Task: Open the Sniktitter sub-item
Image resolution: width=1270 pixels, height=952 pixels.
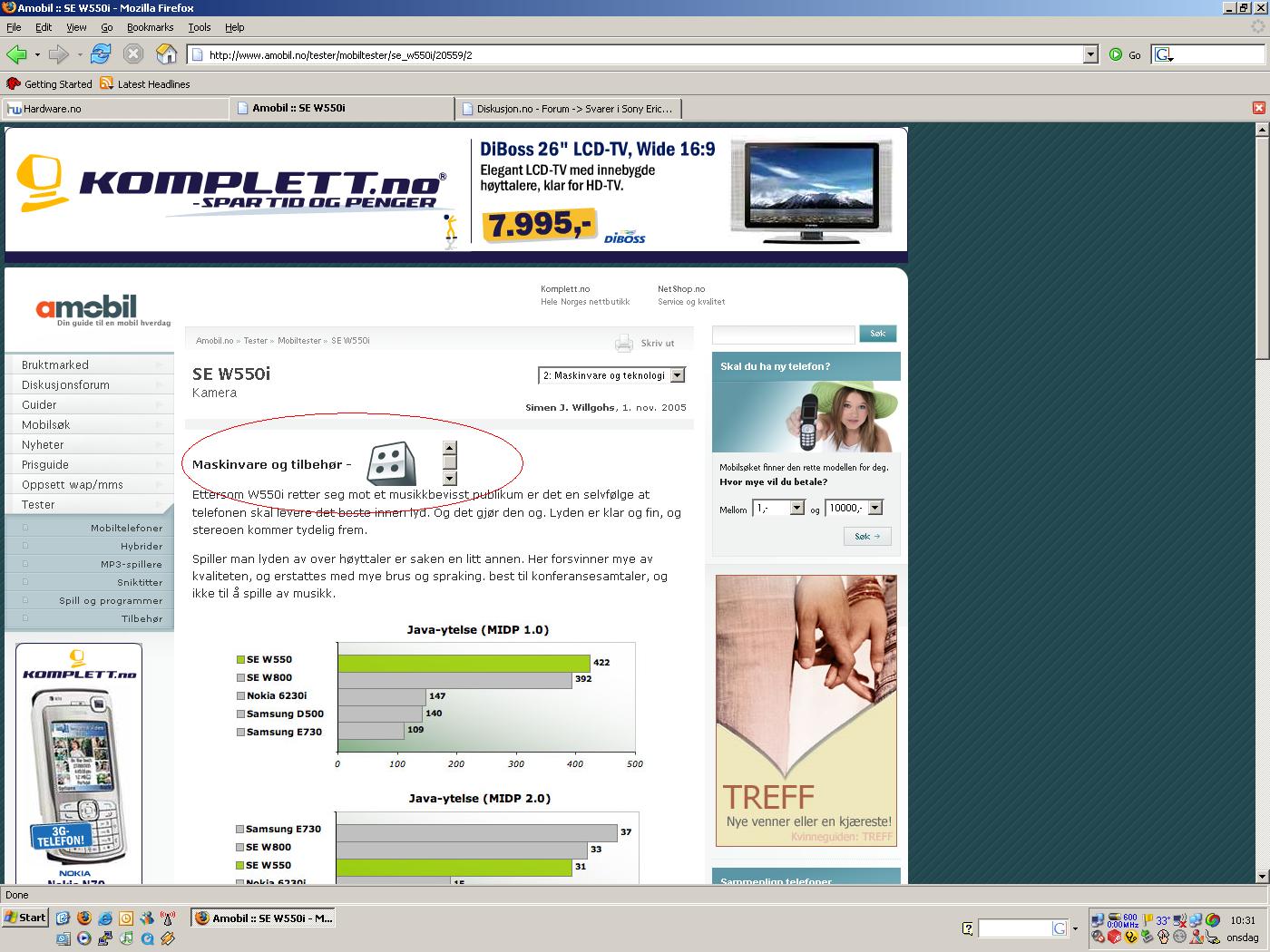Action: 89,582
